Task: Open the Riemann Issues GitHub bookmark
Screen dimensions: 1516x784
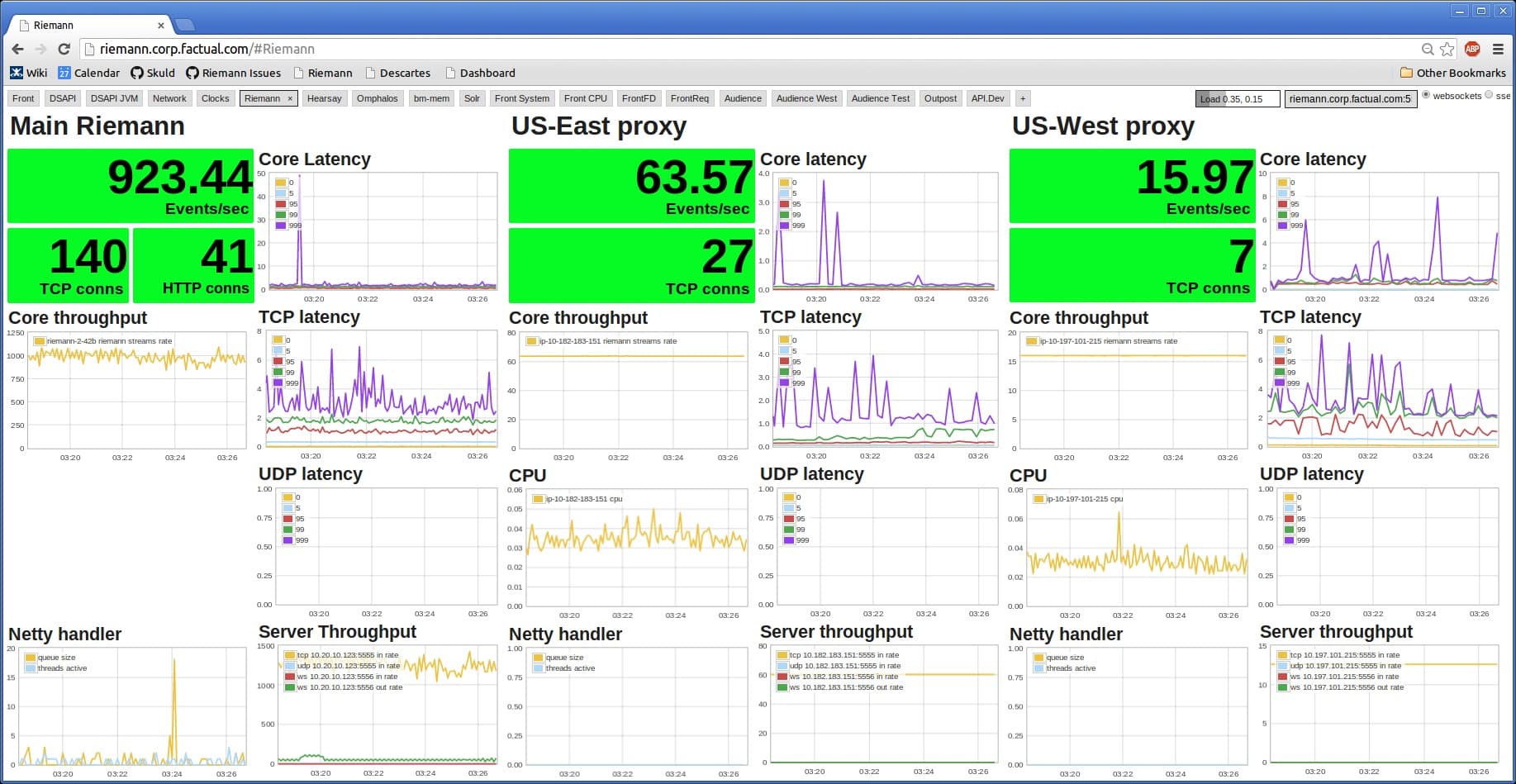Action: point(234,73)
